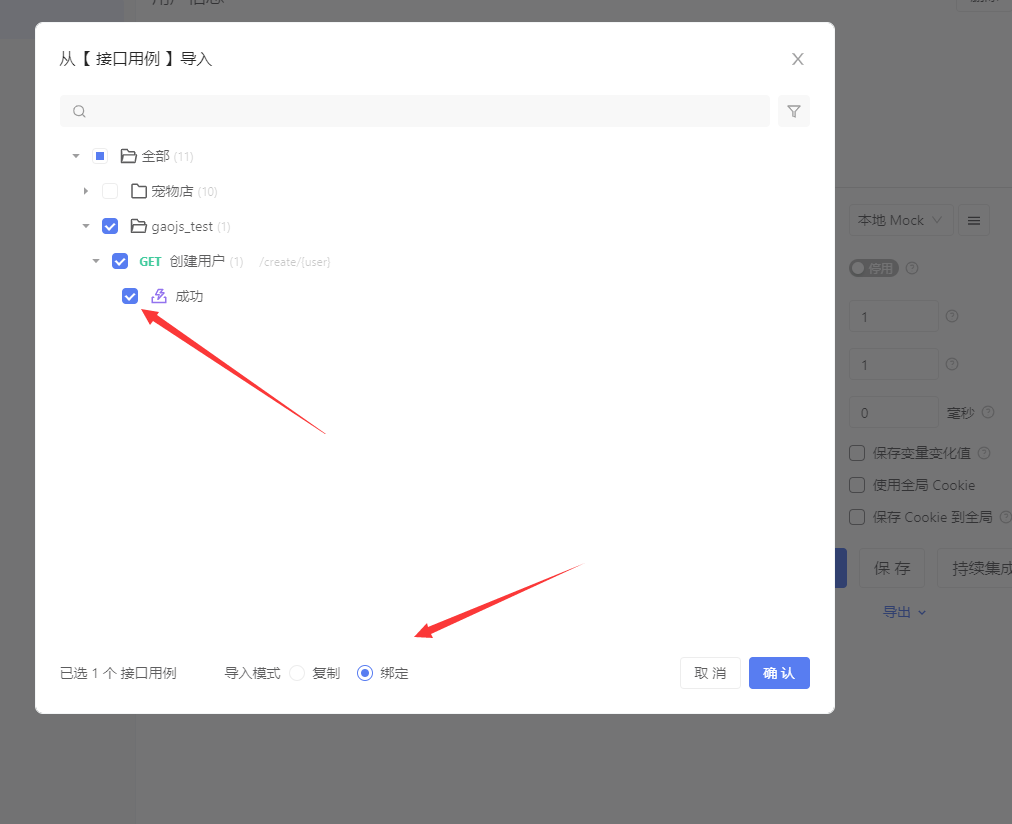Select the 绑定 import mode radio
The image size is (1012, 824).
click(x=365, y=673)
